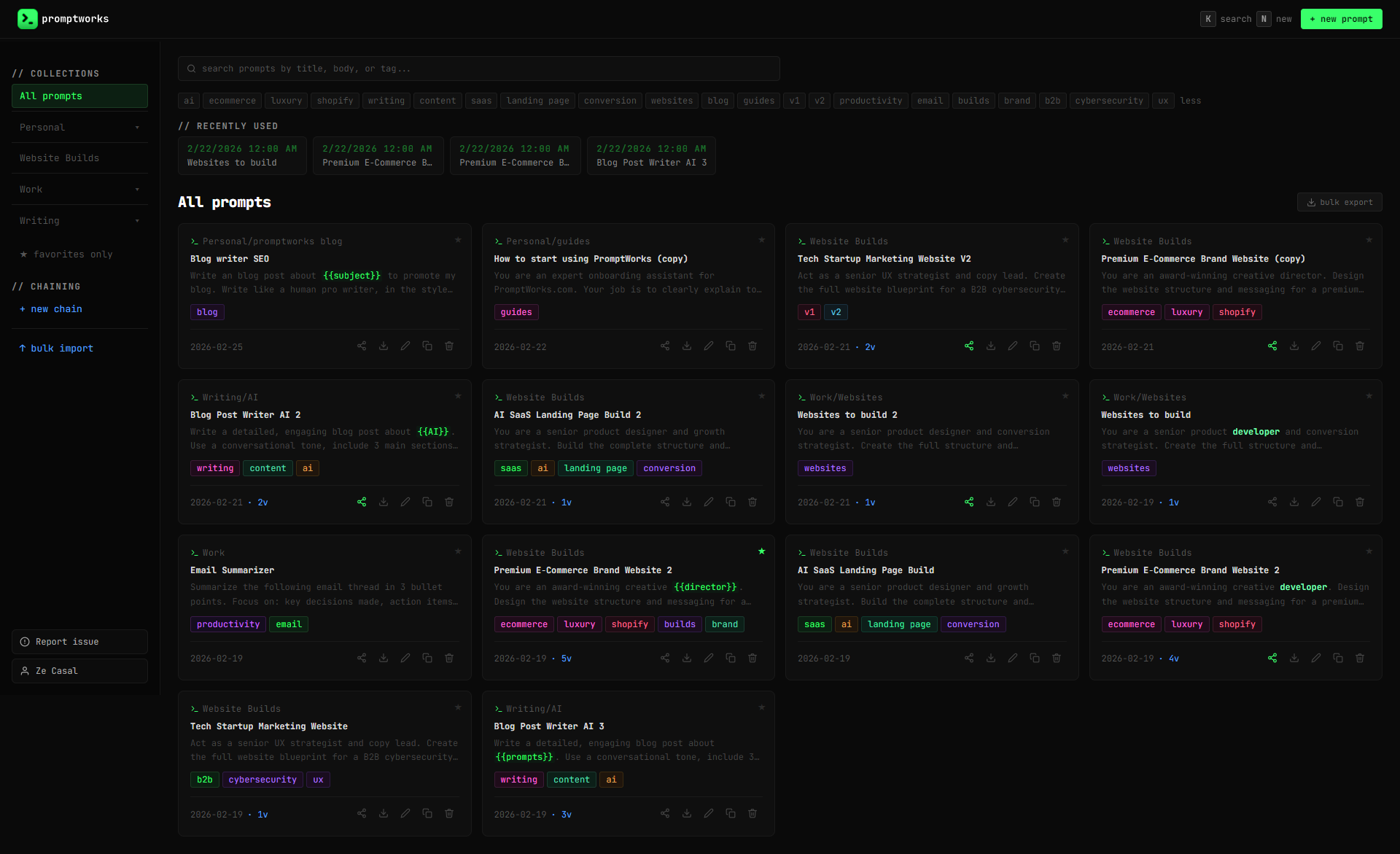Edit the Tech Startup Marketing Website V2 prompt
The image size is (1400, 854).
[1013, 346]
